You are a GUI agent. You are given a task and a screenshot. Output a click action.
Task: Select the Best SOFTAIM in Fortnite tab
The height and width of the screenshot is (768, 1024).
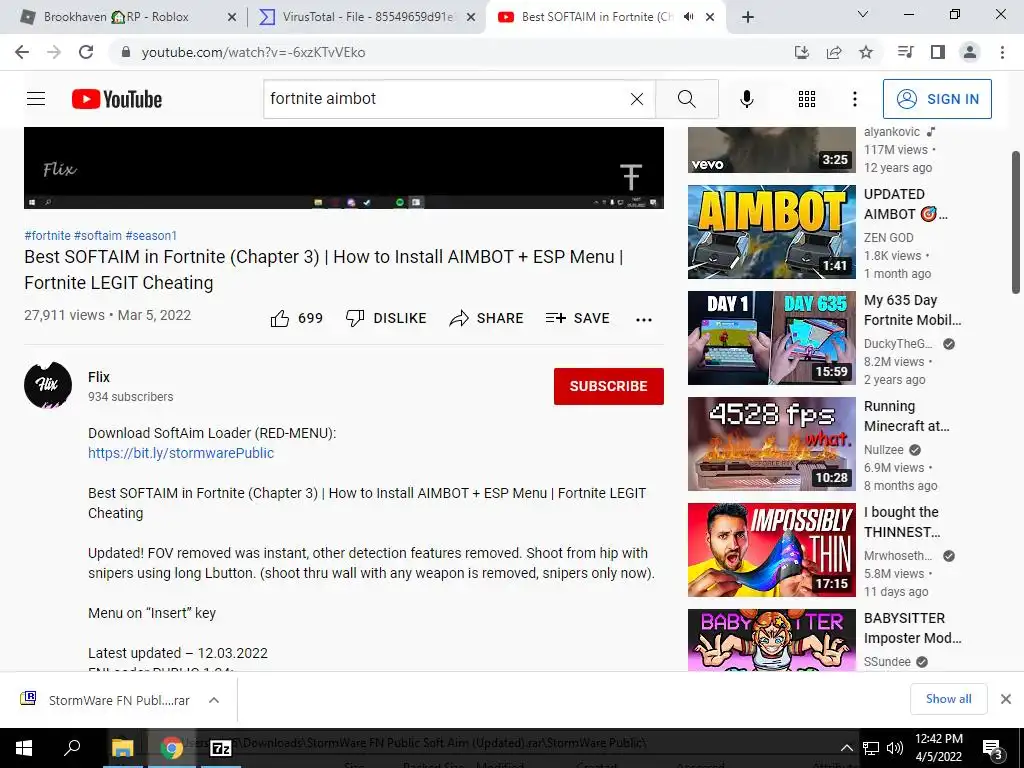click(597, 17)
